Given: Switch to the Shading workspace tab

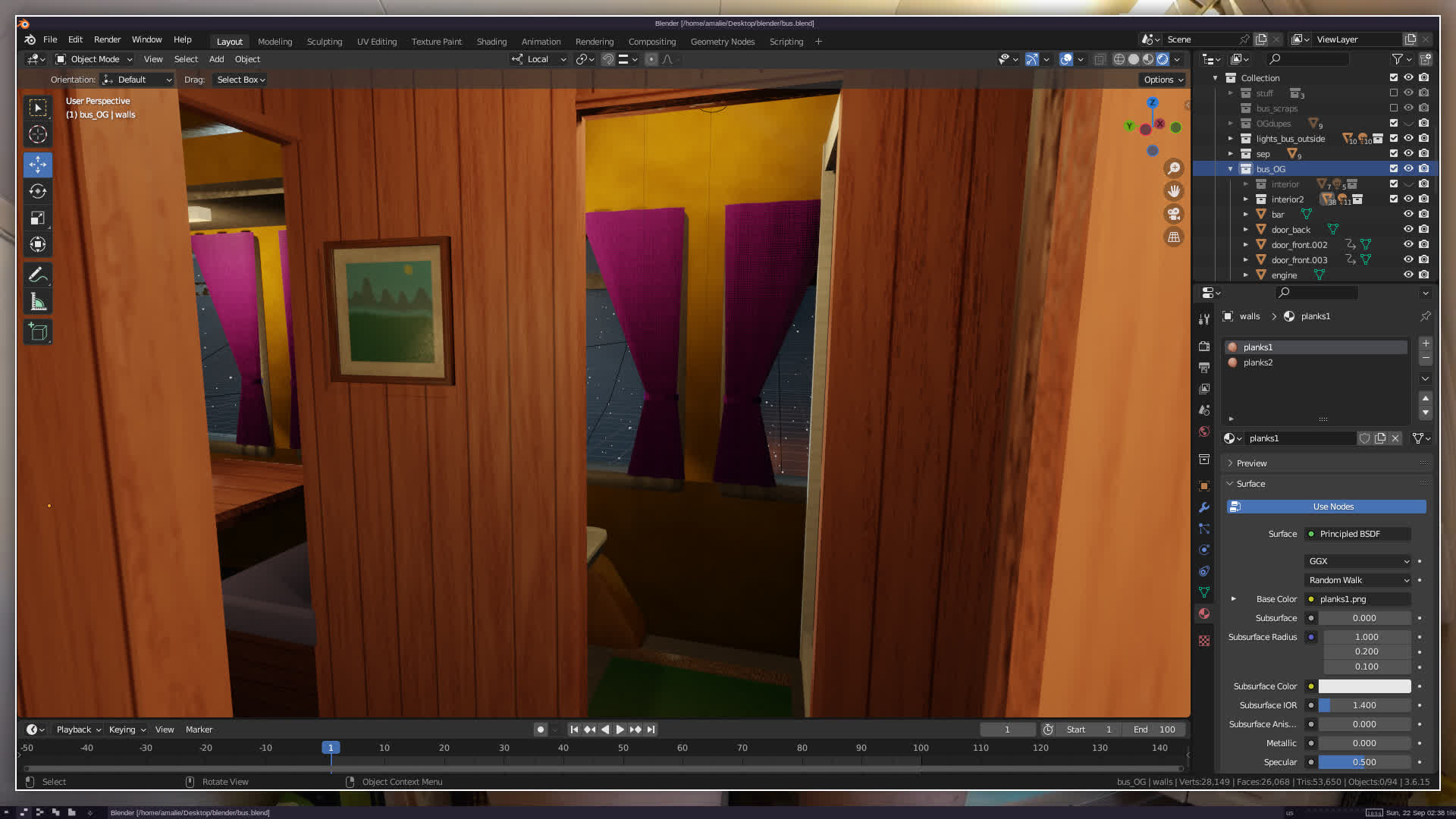Looking at the screenshot, I should 491,42.
